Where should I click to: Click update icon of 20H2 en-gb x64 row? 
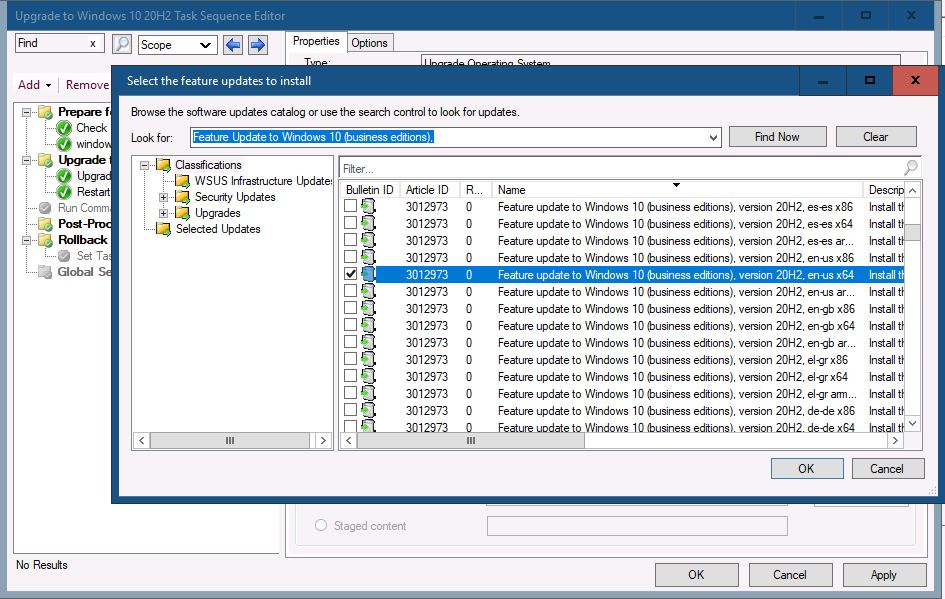368,325
